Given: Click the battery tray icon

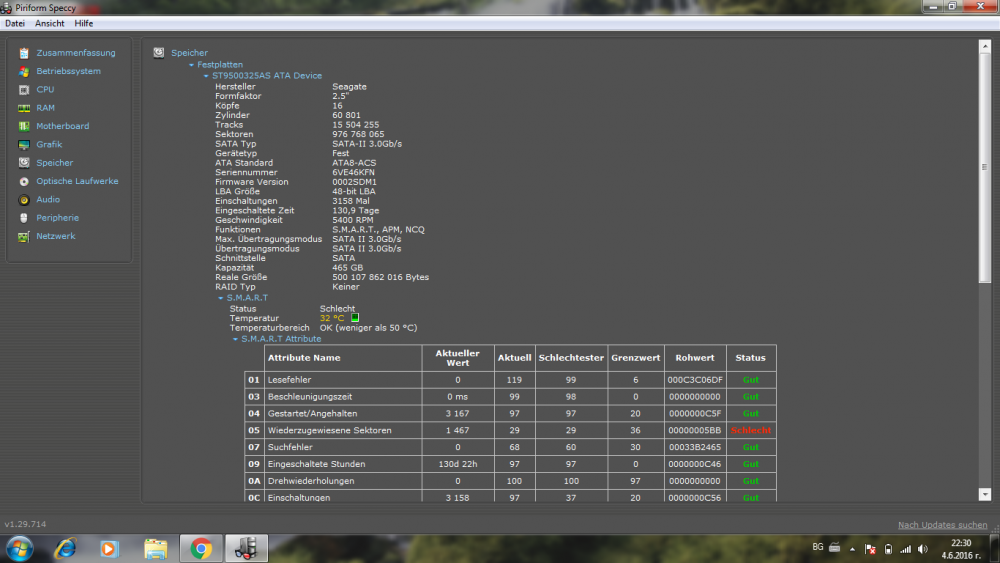Looking at the screenshot, I should tap(888, 549).
